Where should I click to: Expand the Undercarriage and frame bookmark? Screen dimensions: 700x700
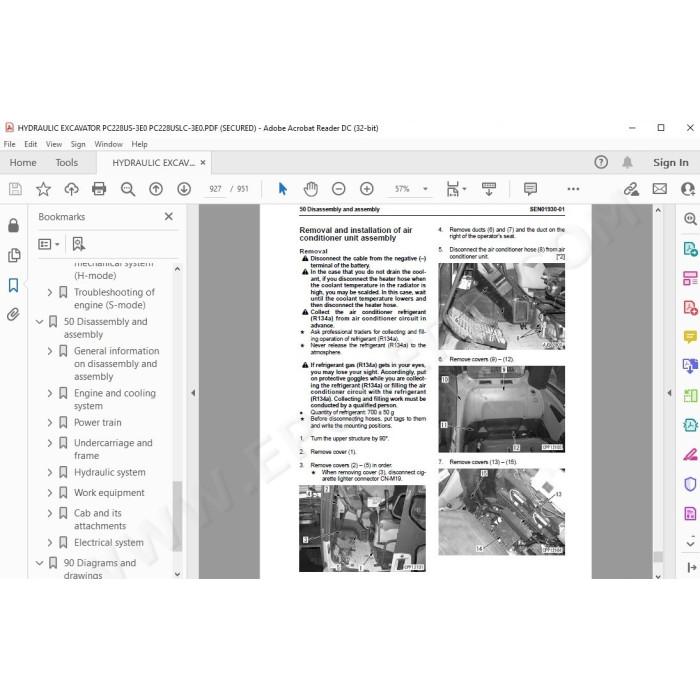click(50, 443)
